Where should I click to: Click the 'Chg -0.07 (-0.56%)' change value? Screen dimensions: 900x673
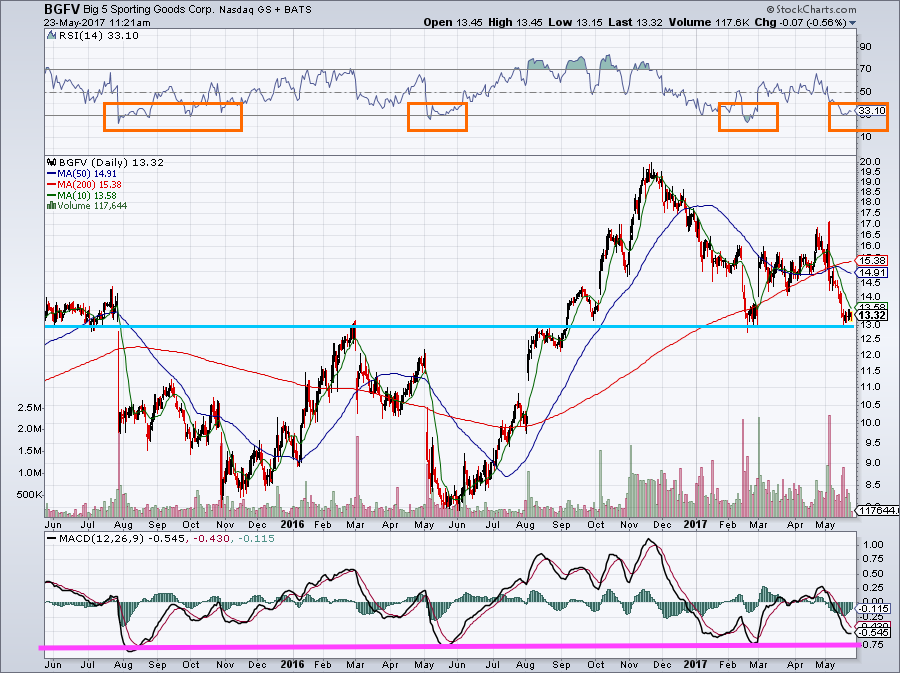[x=800, y=22]
